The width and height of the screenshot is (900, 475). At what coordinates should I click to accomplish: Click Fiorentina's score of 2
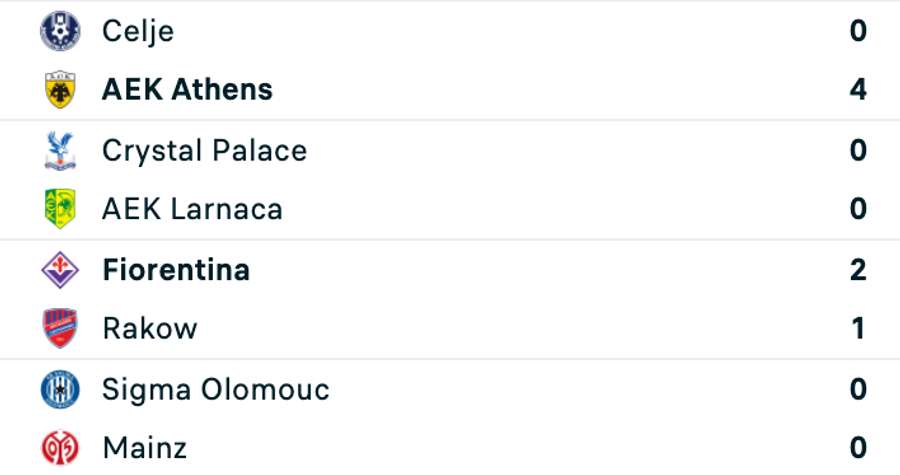tap(858, 270)
